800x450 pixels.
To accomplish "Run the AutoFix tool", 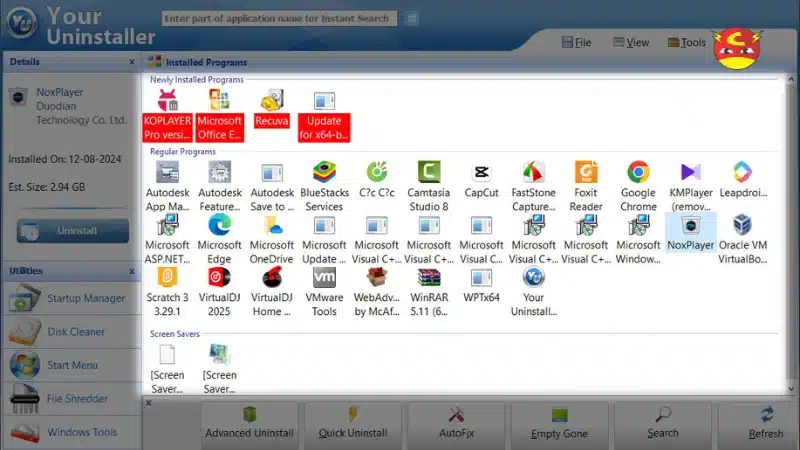I will tap(456, 424).
